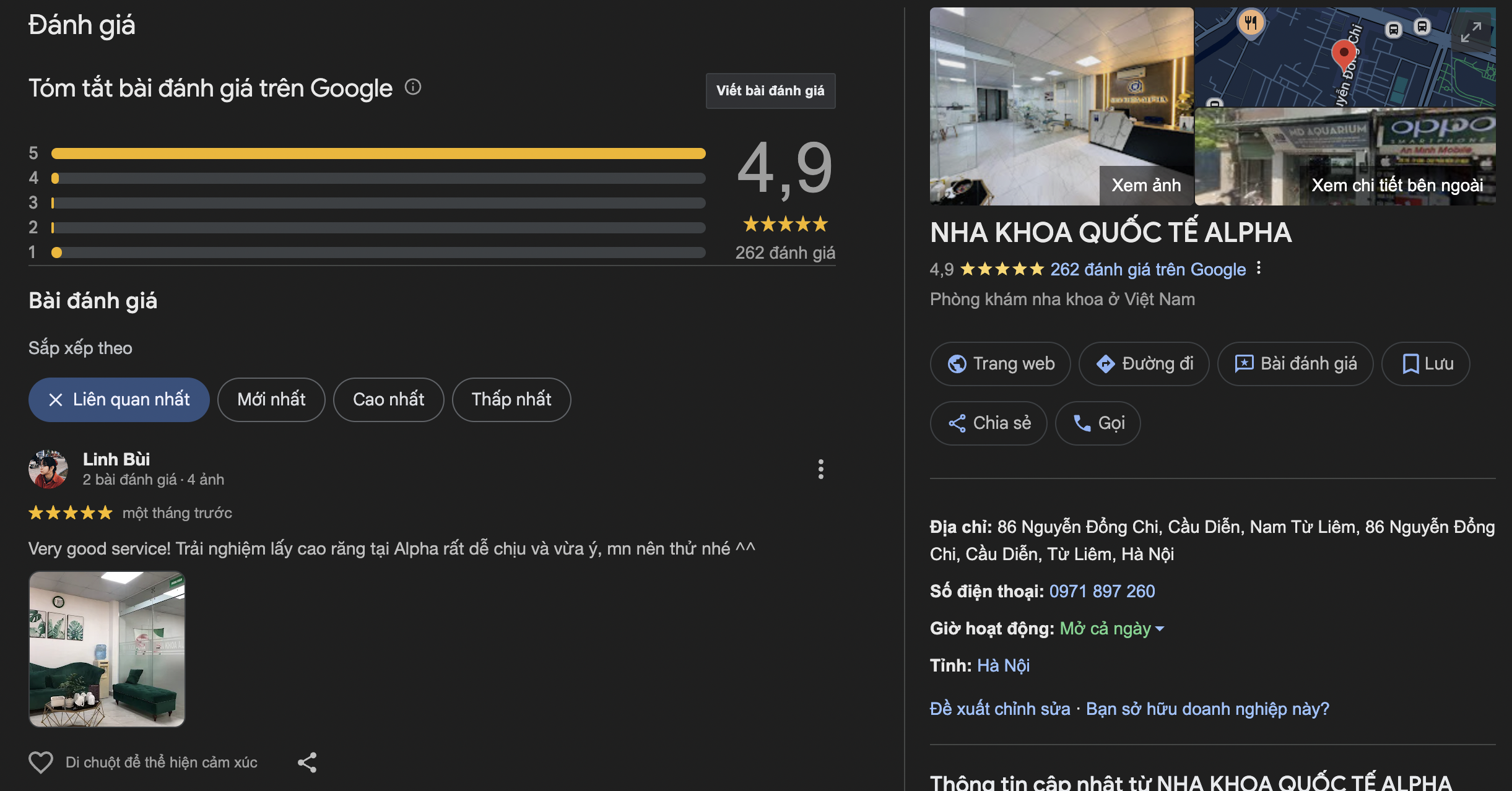1512x791 pixels.
Task: Click the restaurant marker on the map
Action: click(1251, 24)
